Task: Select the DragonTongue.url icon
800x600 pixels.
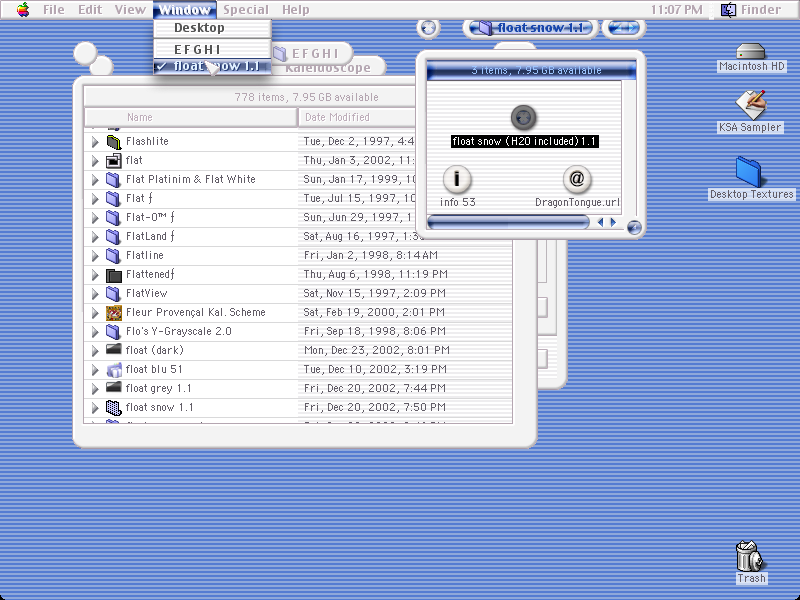Action: click(577, 179)
